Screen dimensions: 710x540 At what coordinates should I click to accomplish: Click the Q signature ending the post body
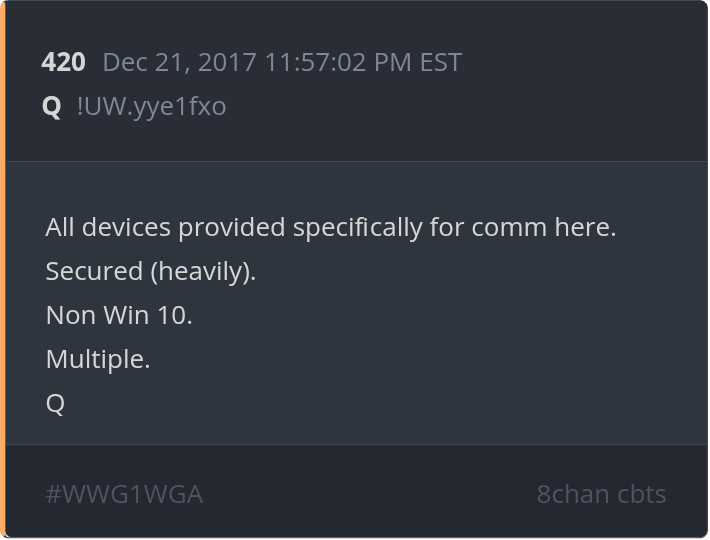pos(55,403)
